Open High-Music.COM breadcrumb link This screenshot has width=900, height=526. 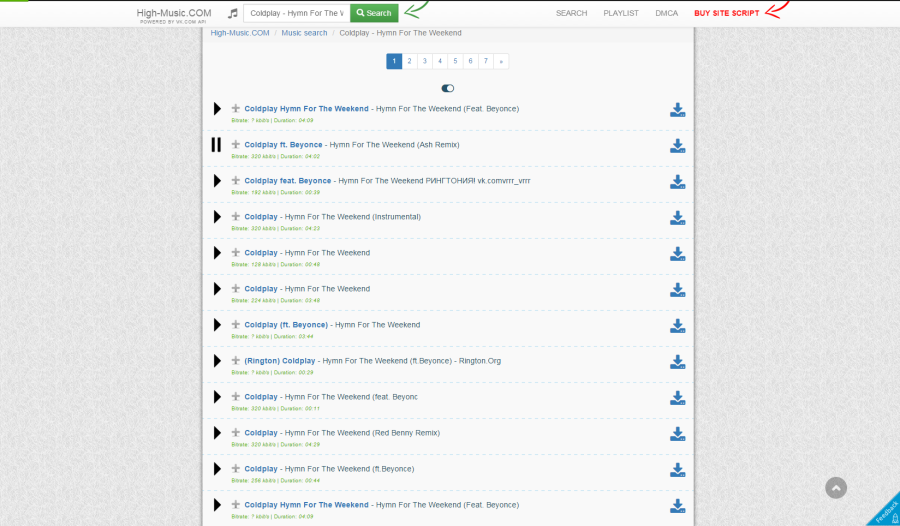[240, 33]
